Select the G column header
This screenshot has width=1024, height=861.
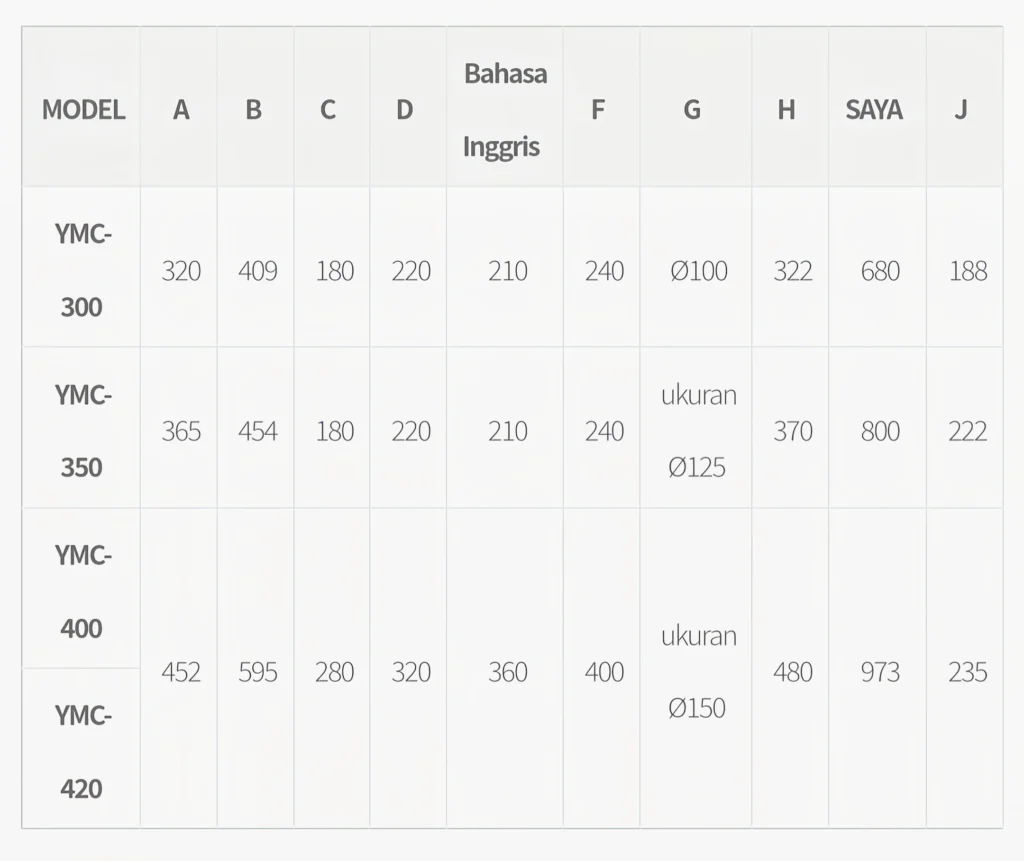tap(692, 109)
